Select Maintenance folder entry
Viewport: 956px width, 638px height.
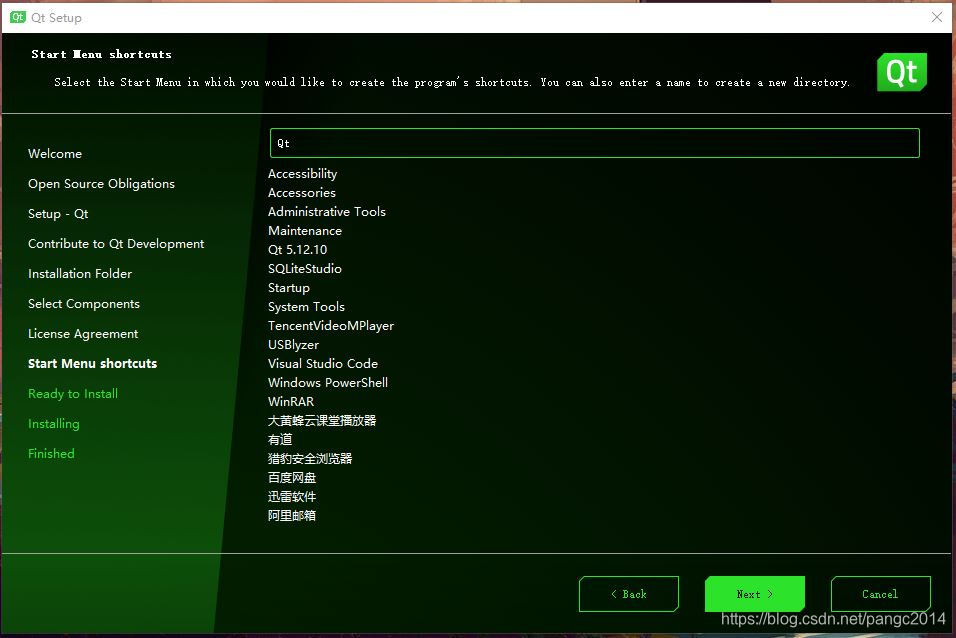[x=305, y=231]
